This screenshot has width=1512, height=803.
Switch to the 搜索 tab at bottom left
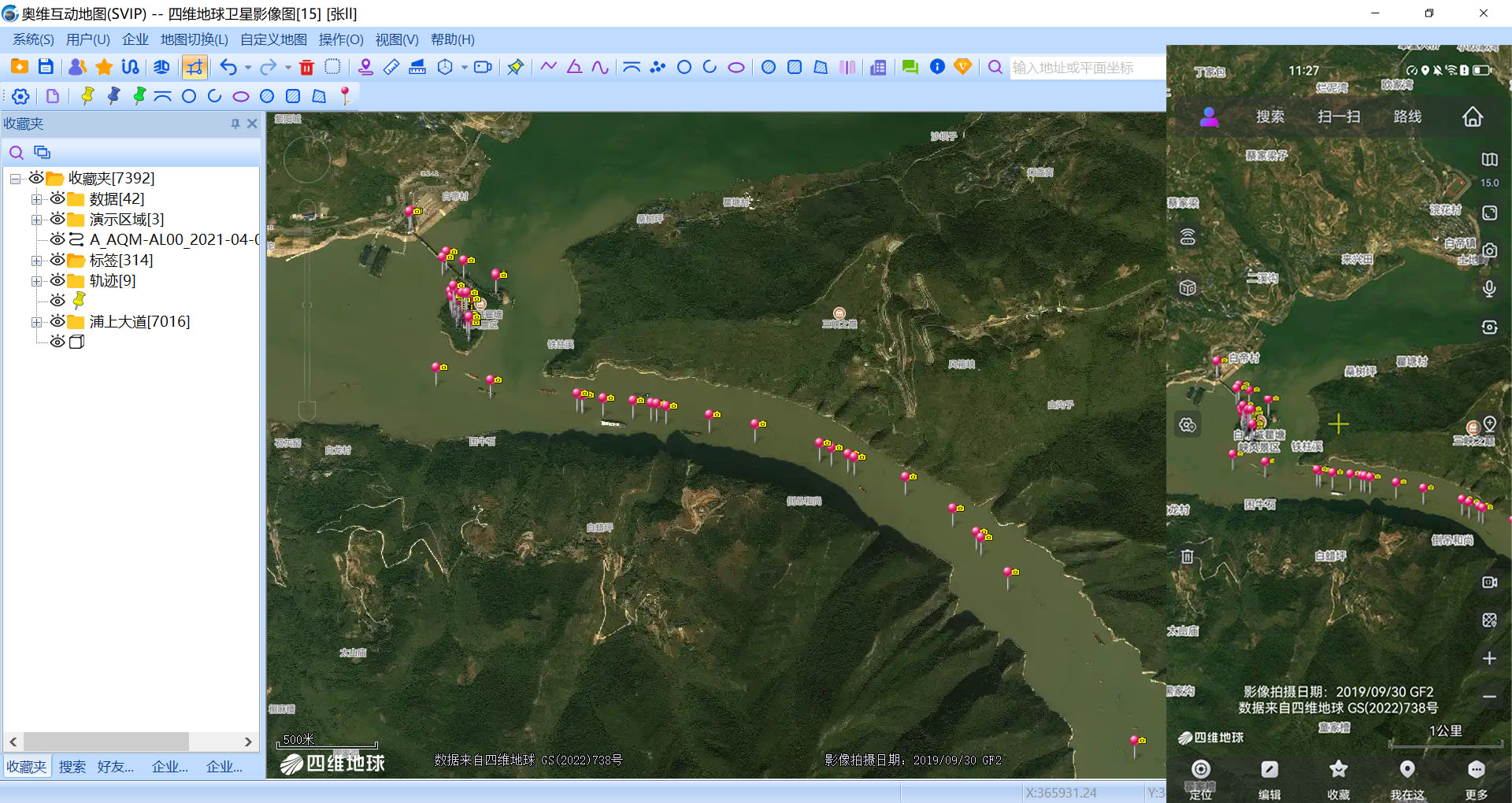72,765
